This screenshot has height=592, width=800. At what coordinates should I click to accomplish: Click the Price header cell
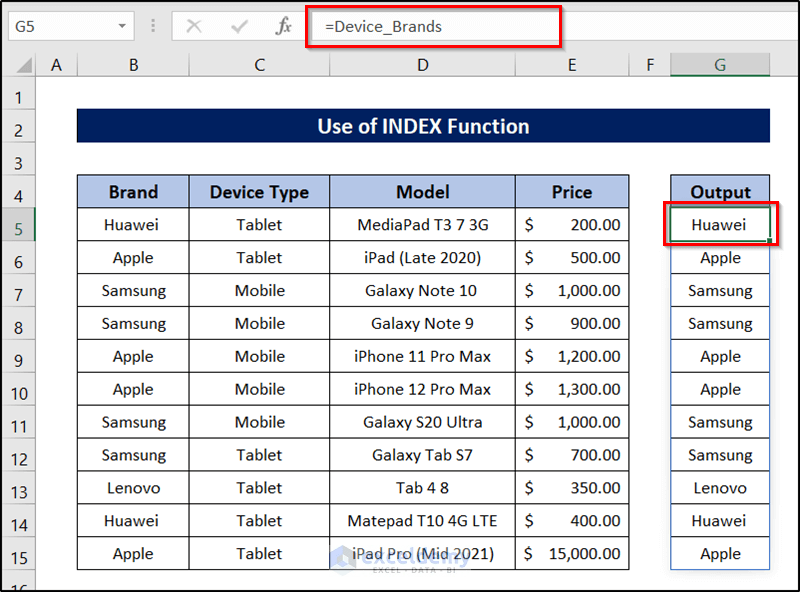572,191
